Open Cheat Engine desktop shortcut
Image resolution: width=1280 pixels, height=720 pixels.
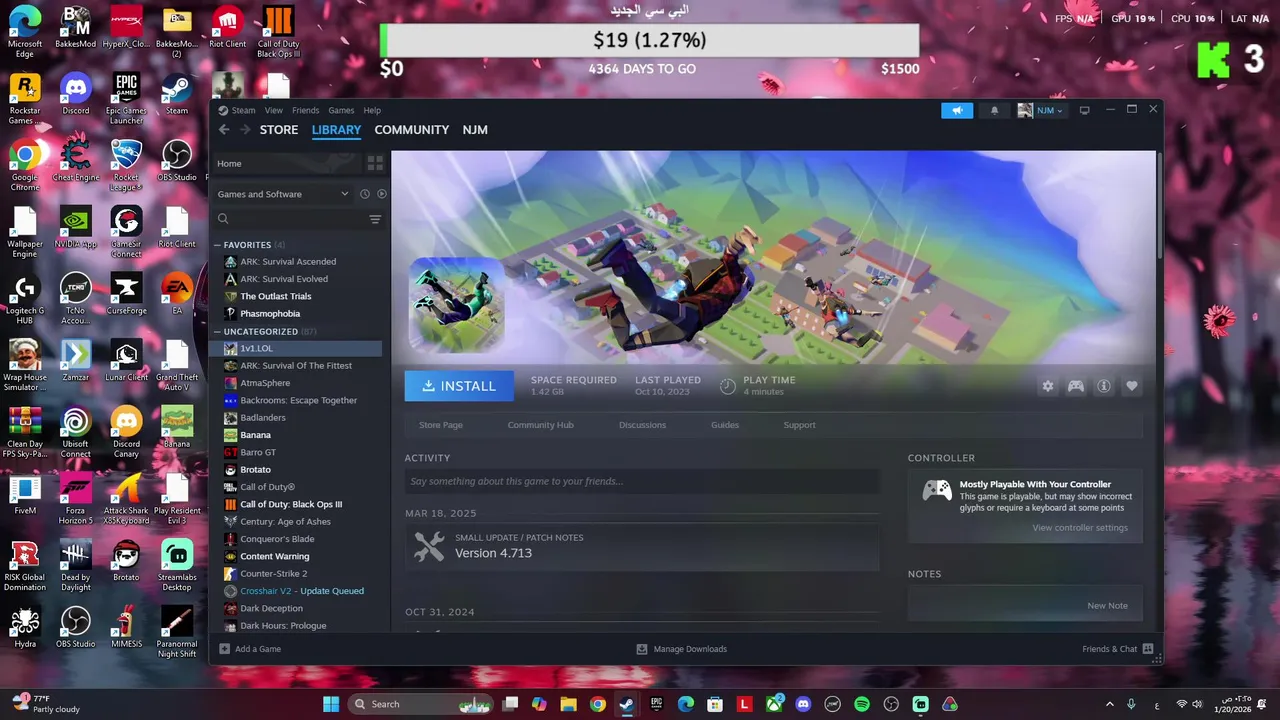click(76, 160)
